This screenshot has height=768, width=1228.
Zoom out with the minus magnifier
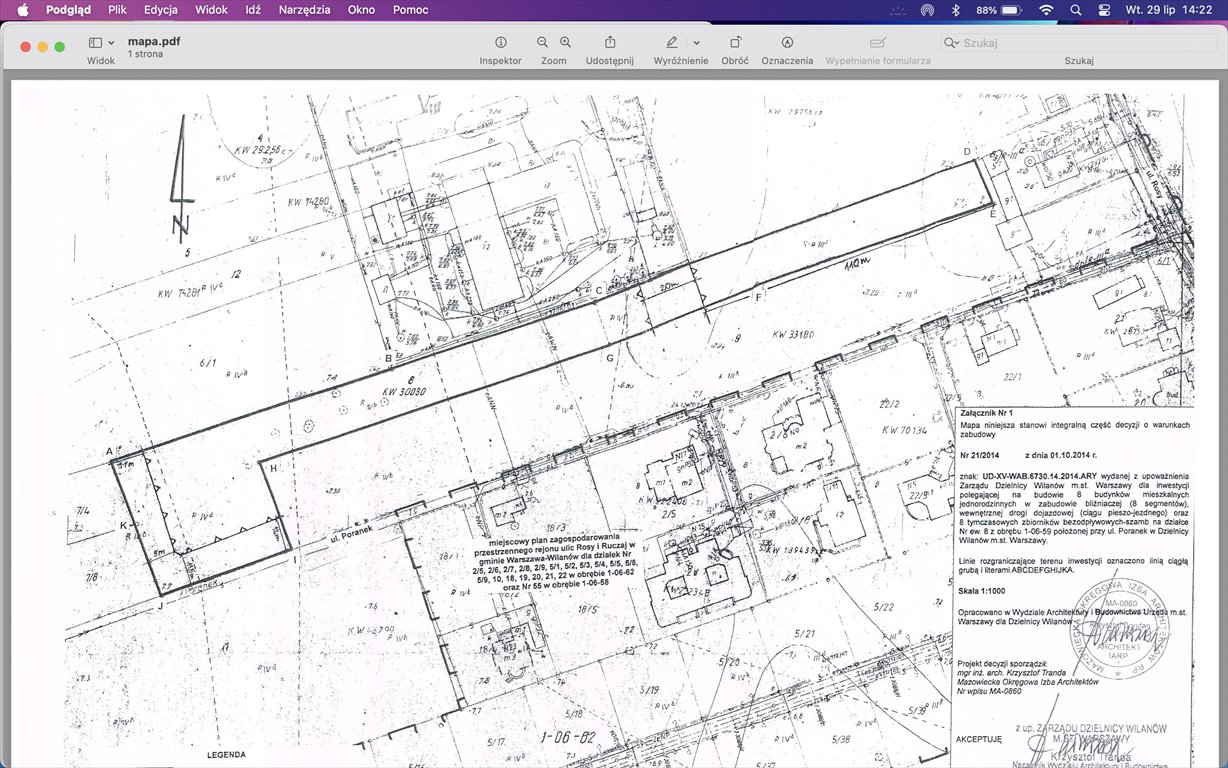pyautogui.click(x=542, y=43)
